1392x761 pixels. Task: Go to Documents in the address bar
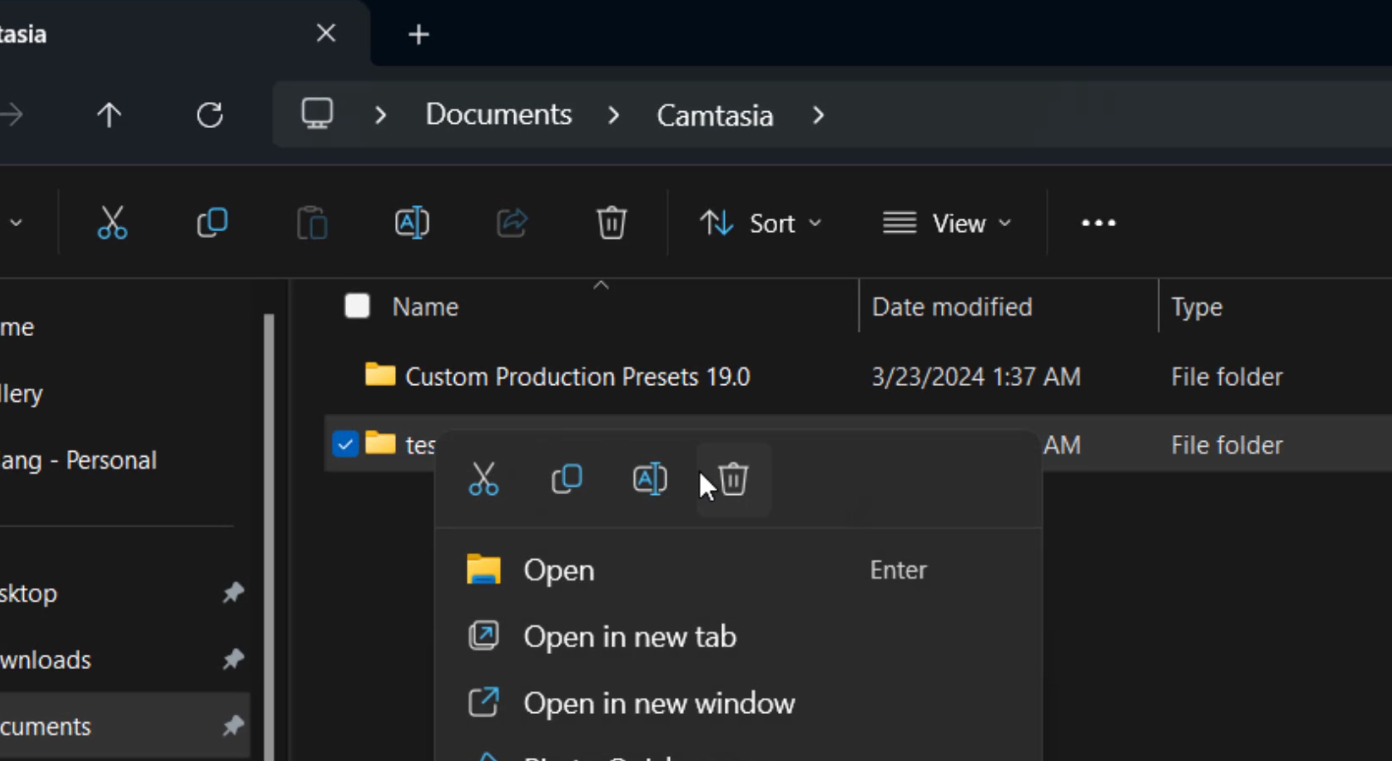click(x=498, y=115)
